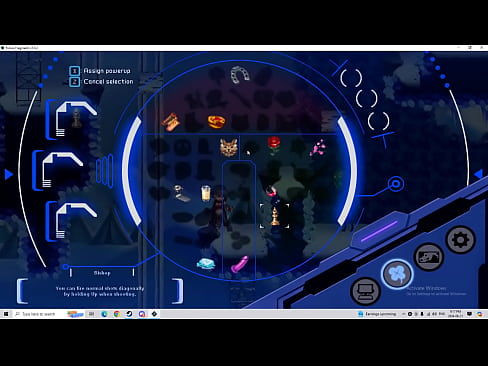Select the top powerup slot holding a chess piece
The height and width of the screenshot is (366, 488).
(x=72, y=119)
